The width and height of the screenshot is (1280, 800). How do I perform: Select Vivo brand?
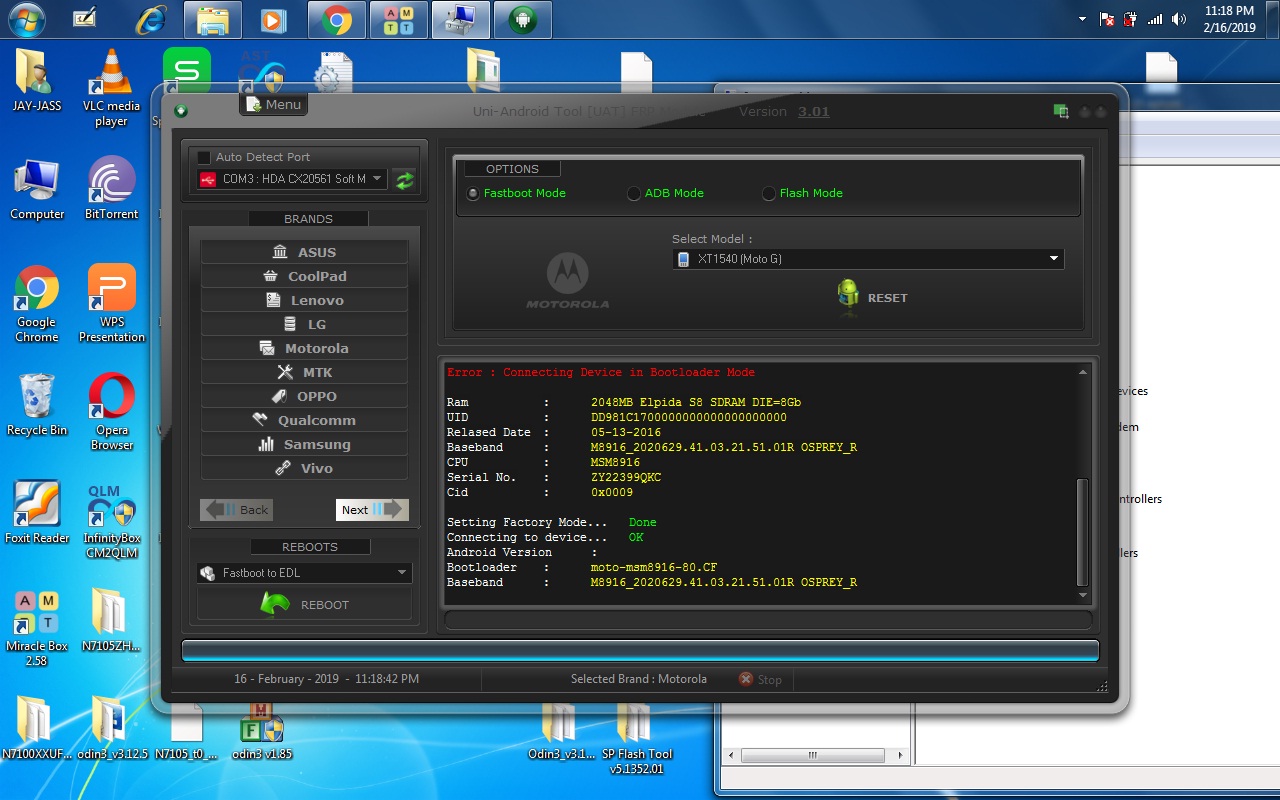[x=304, y=468]
